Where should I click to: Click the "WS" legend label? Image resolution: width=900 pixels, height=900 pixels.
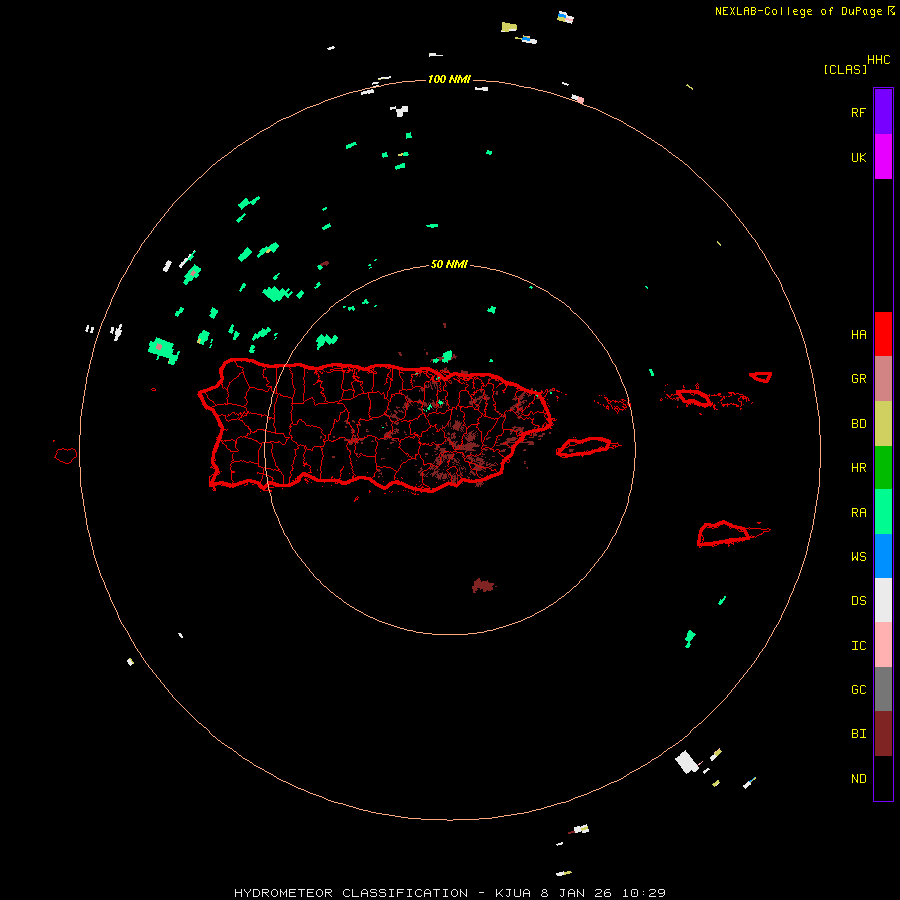pyautogui.click(x=858, y=557)
